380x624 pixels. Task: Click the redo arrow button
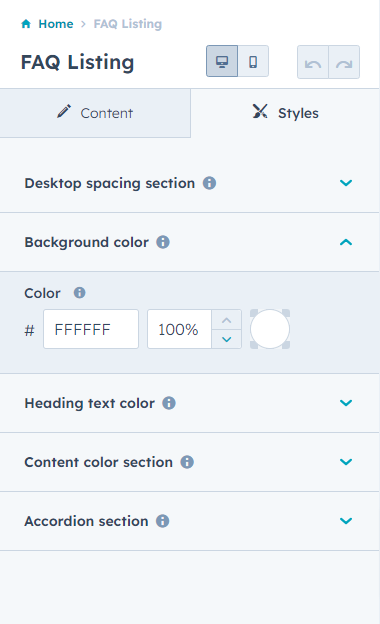tap(344, 62)
